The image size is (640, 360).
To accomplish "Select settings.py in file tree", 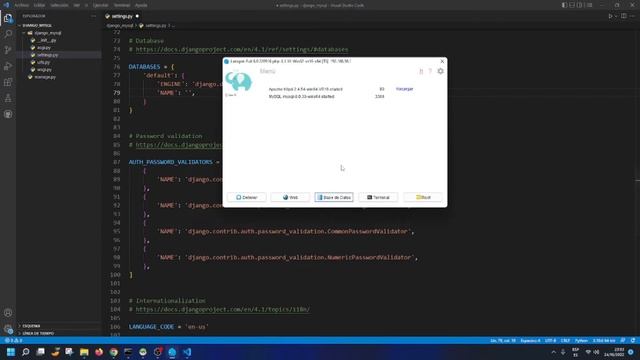I will [x=47, y=55].
